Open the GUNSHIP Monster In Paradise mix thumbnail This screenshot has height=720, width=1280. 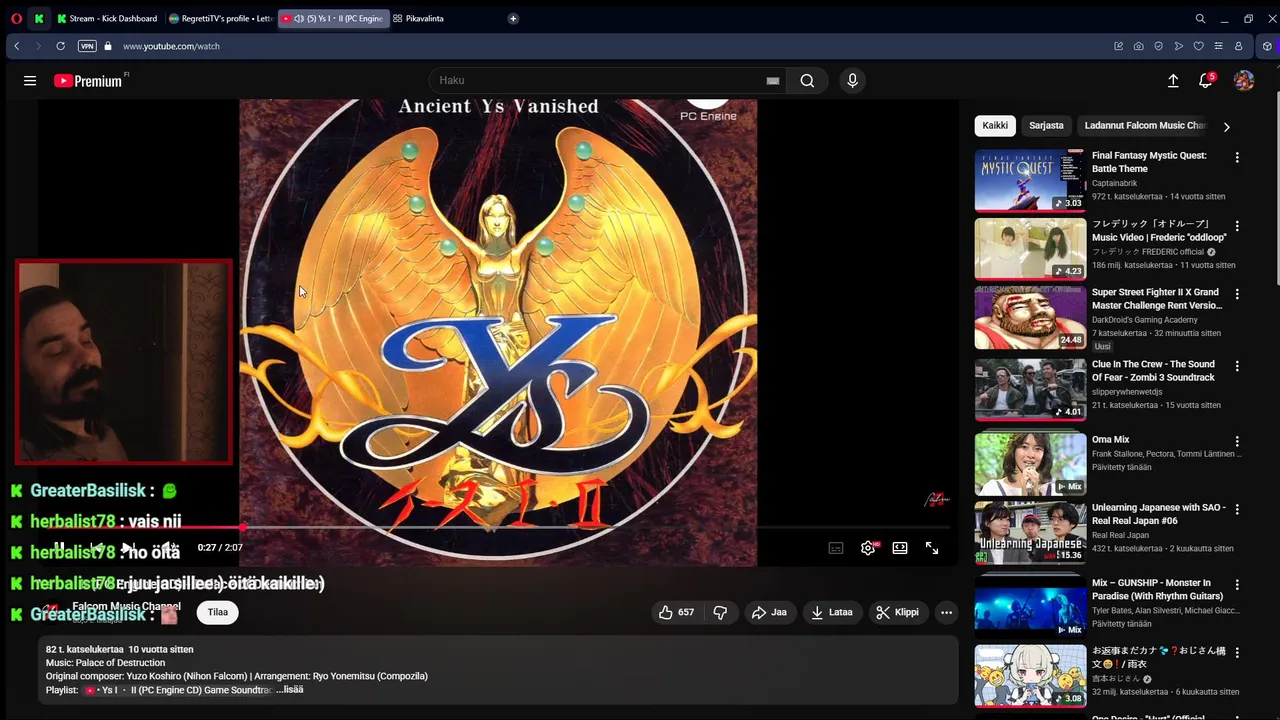click(1030, 606)
